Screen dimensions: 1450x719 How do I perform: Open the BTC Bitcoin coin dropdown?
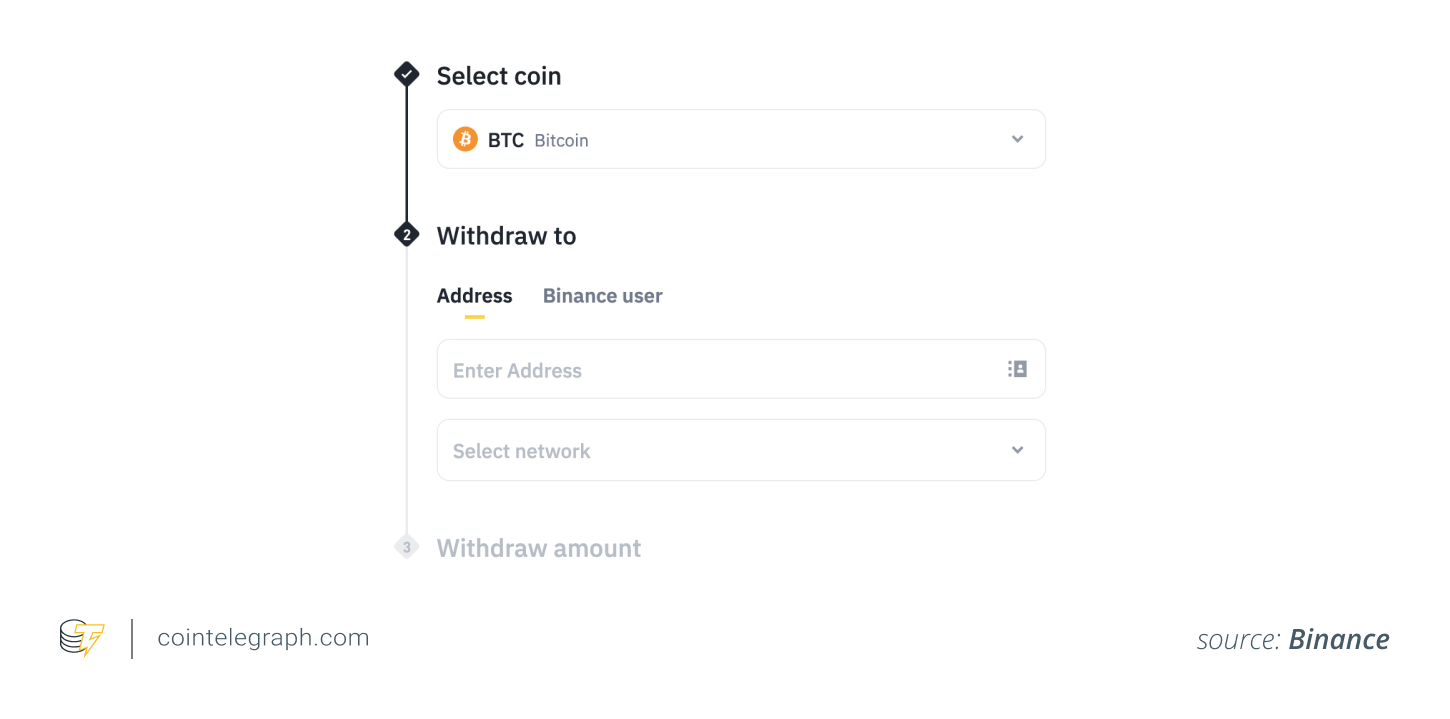pos(740,139)
